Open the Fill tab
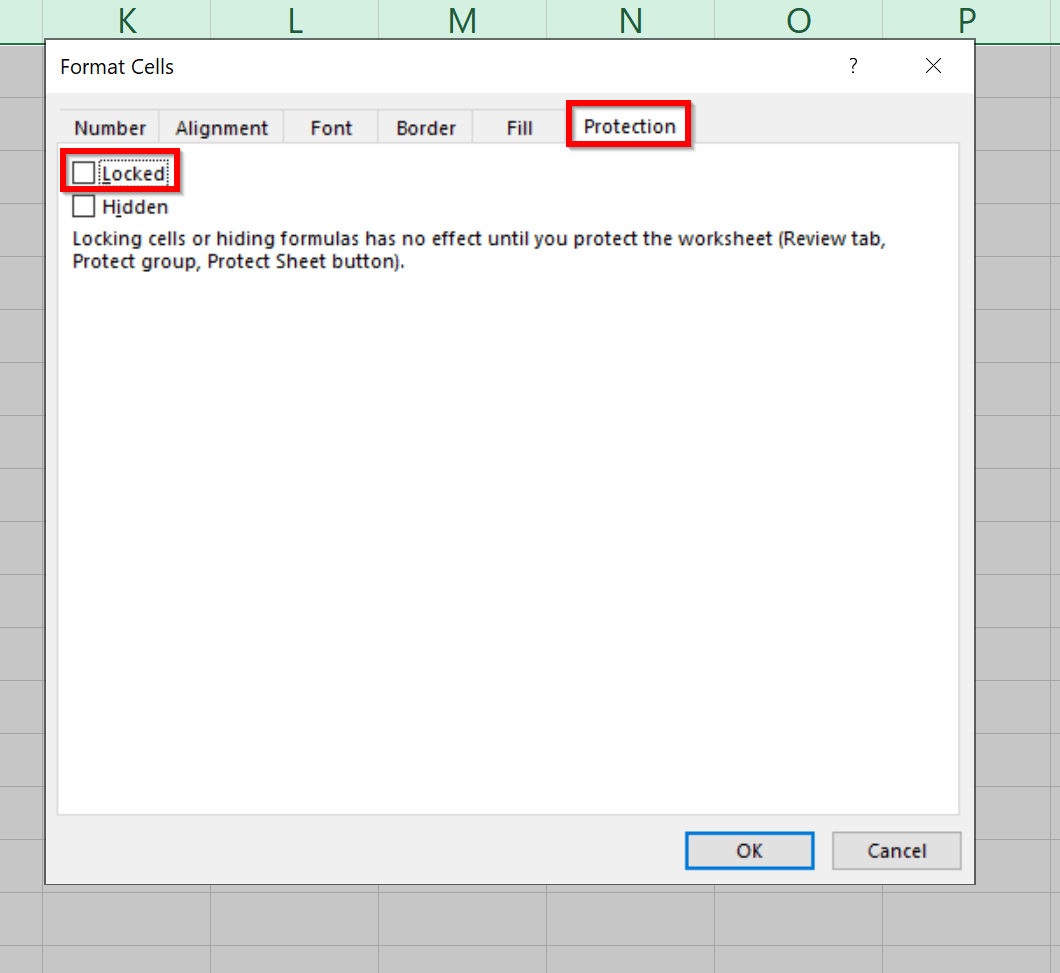Image resolution: width=1060 pixels, height=973 pixels. click(518, 127)
